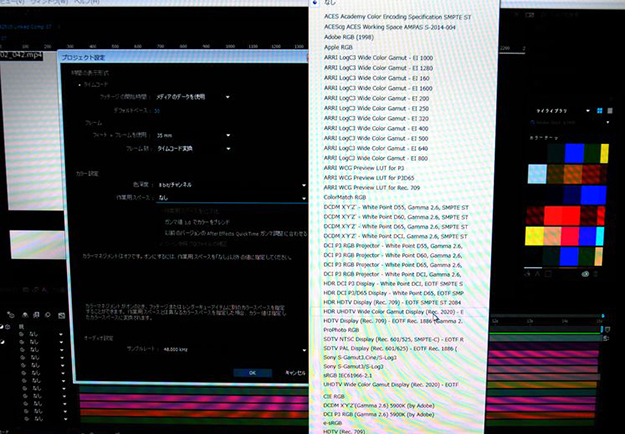
Task: Pick the cyan swatch in color themes
Action: pyautogui.click(x=600, y=236)
